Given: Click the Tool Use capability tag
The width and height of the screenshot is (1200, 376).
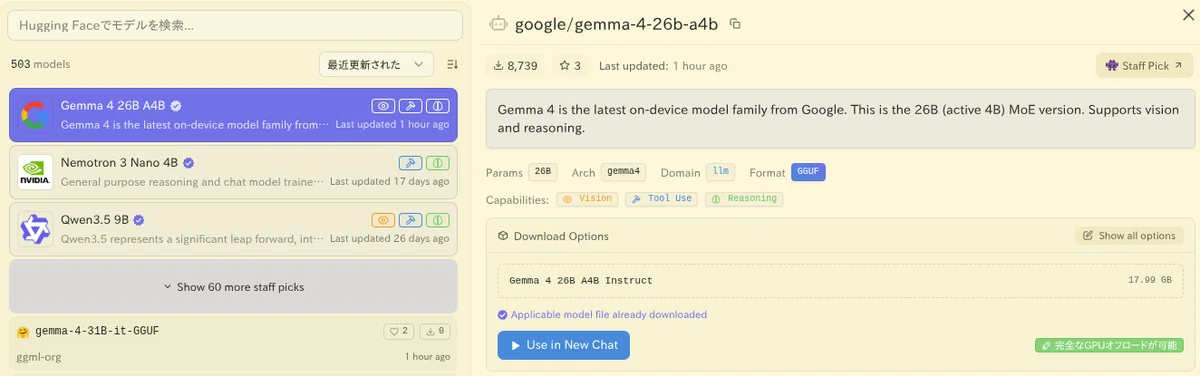Looking at the screenshot, I should pyautogui.click(x=661, y=199).
